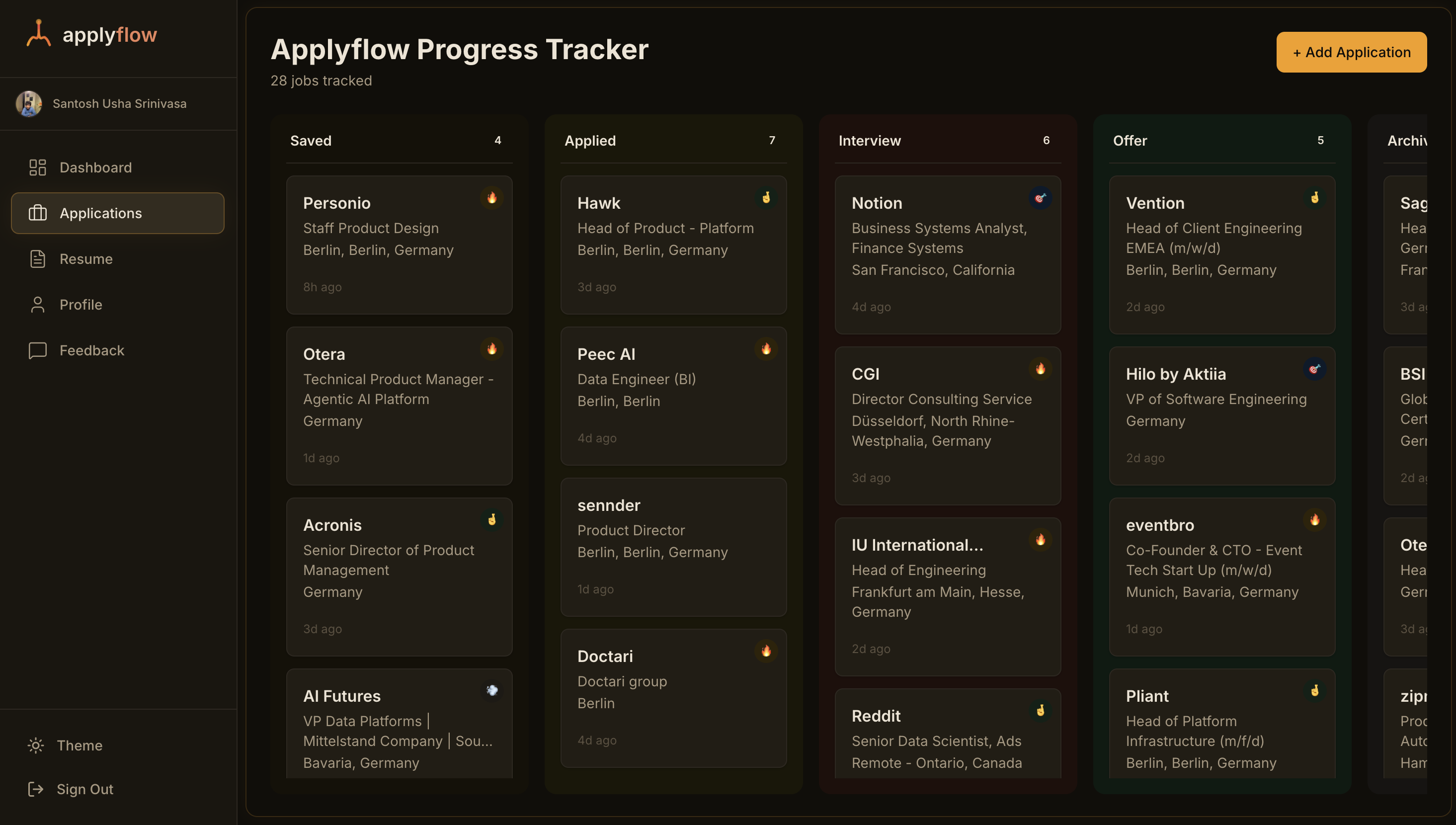Screen dimensions: 1456x825
Task: Toggle the Theme setting in sidebar
Action: coord(80,745)
